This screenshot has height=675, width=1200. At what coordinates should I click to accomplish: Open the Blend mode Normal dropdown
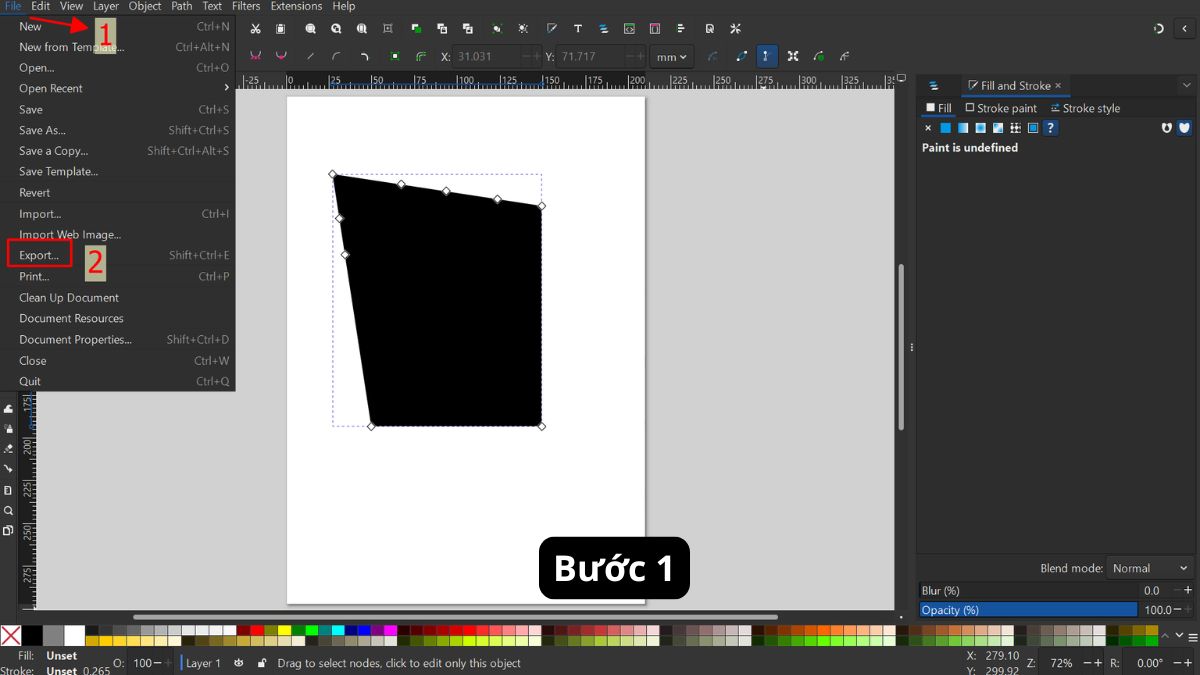[x=1149, y=567]
